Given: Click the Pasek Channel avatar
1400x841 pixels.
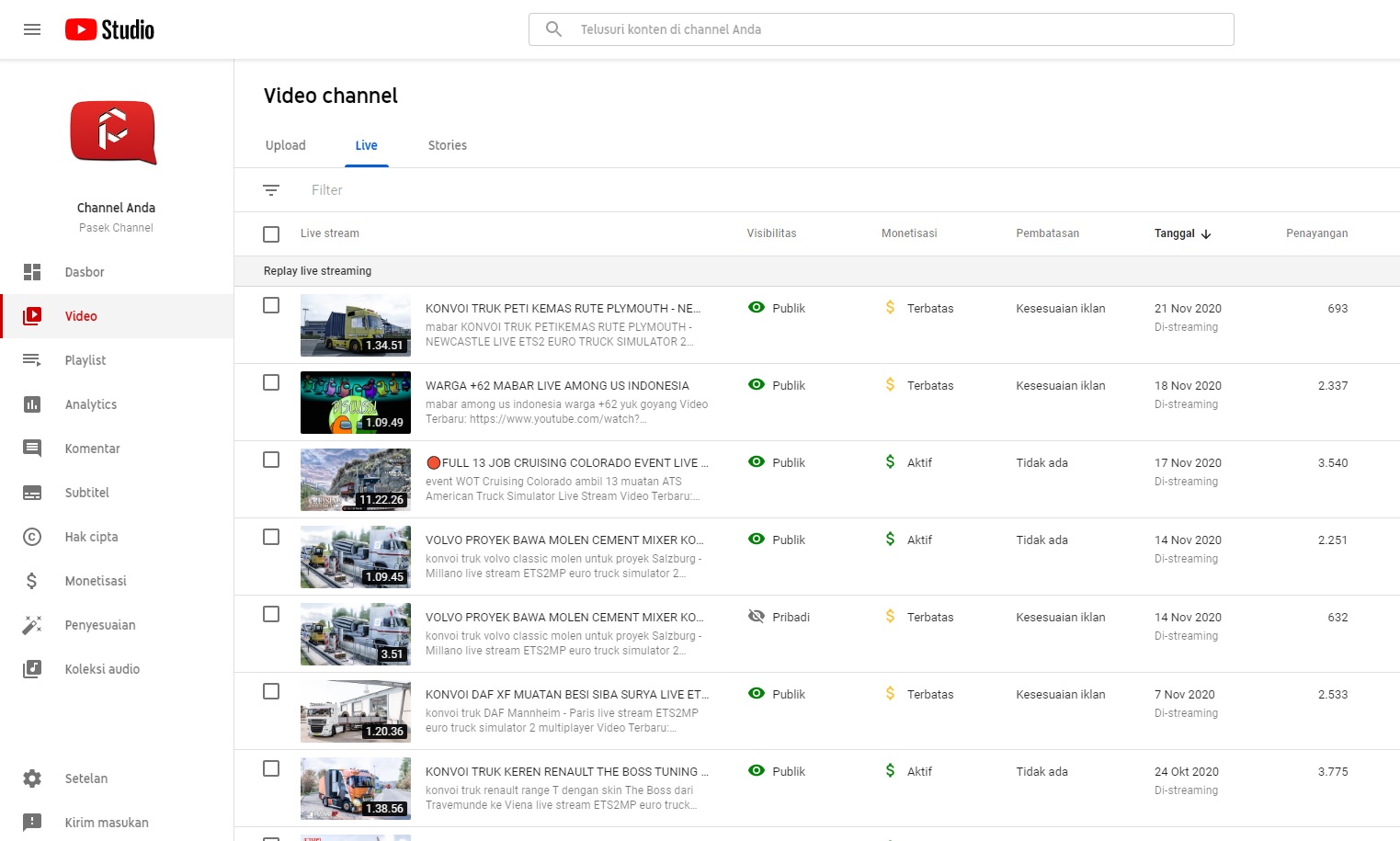Looking at the screenshot, I should click(114, 133).
